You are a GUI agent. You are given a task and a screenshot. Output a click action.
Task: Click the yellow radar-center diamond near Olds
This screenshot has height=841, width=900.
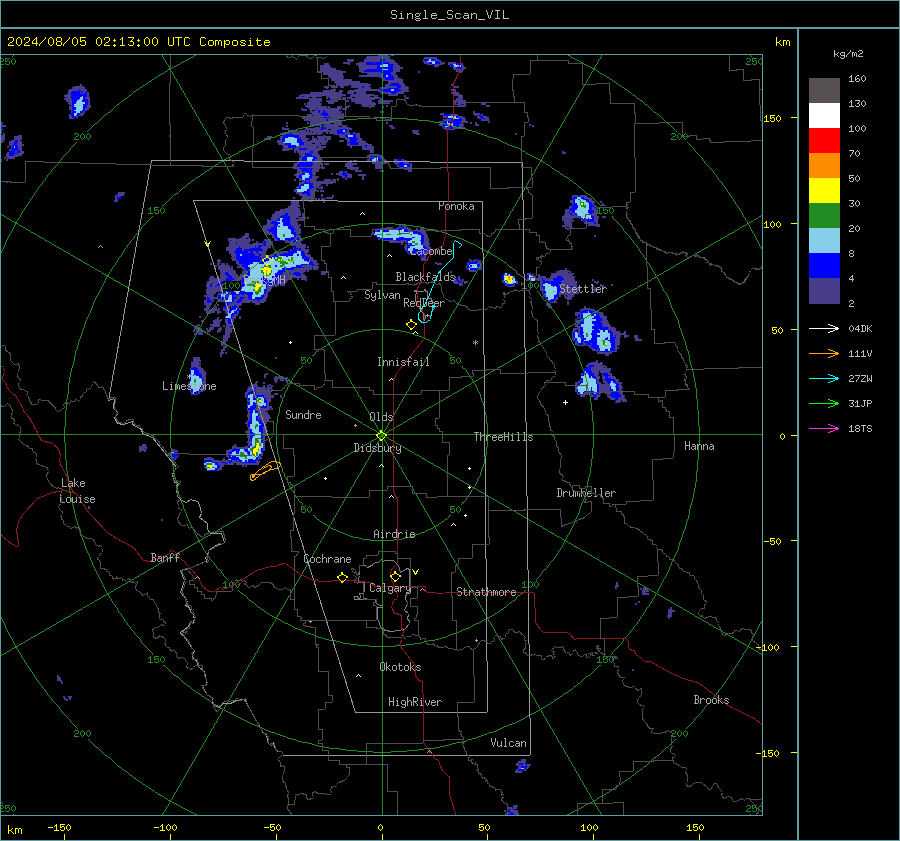click(382, 435)
